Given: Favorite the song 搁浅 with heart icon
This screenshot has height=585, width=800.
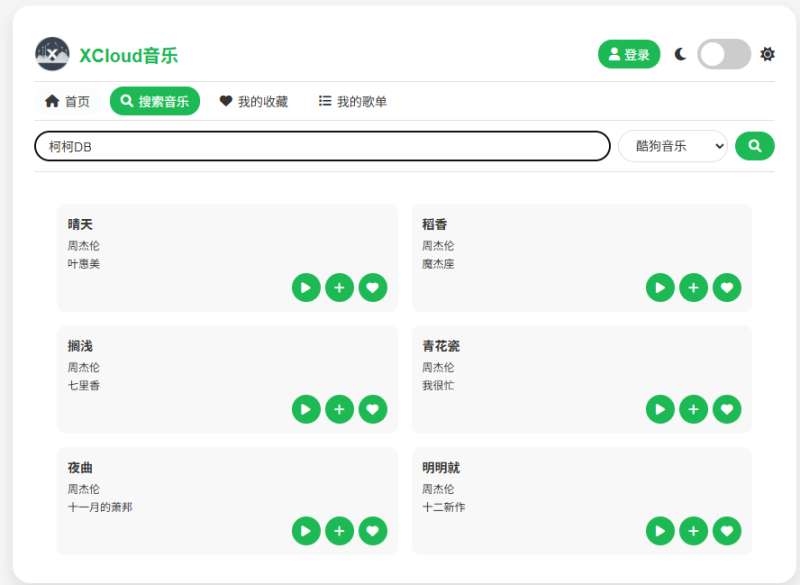Looking at the screenshot, I should click(x=373, y=409).
